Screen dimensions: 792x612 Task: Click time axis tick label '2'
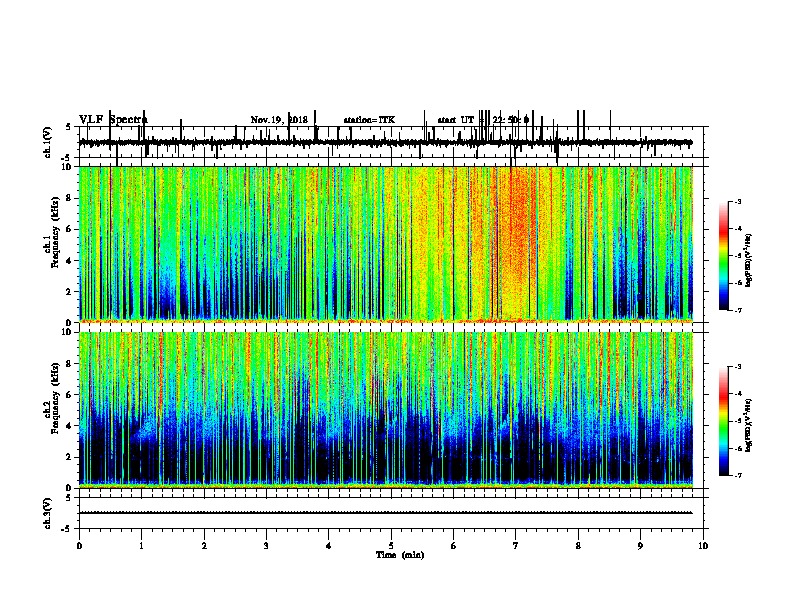click(x=204, y=546)
